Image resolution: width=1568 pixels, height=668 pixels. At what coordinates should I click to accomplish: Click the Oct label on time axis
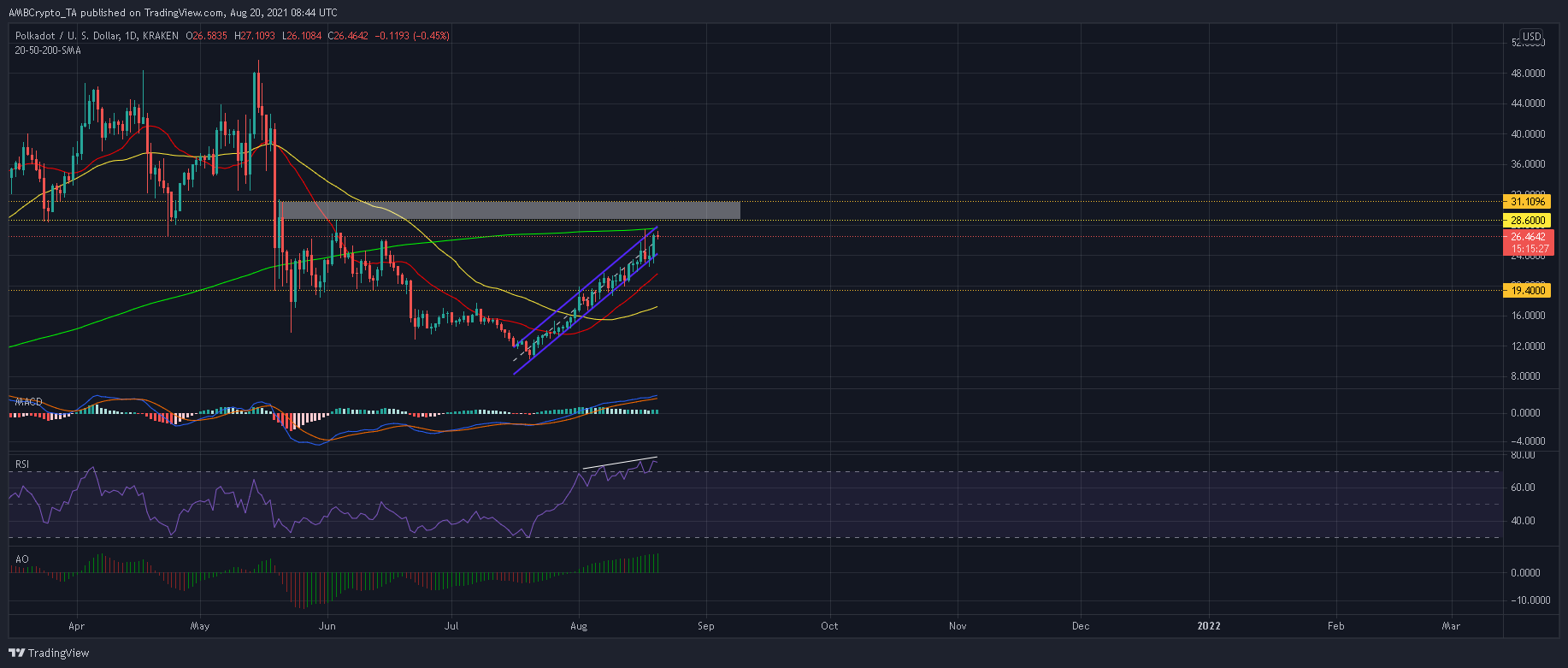(x=829, y=626)
